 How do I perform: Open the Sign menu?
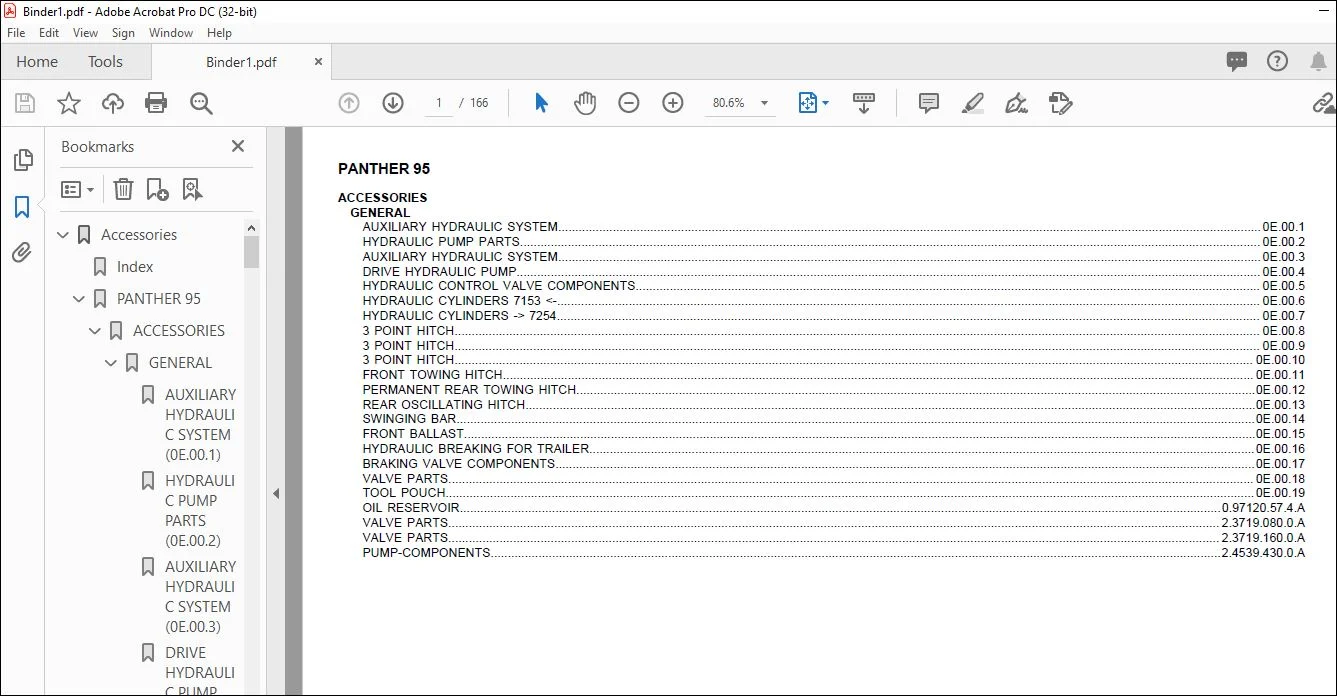[x=123, y=33]
